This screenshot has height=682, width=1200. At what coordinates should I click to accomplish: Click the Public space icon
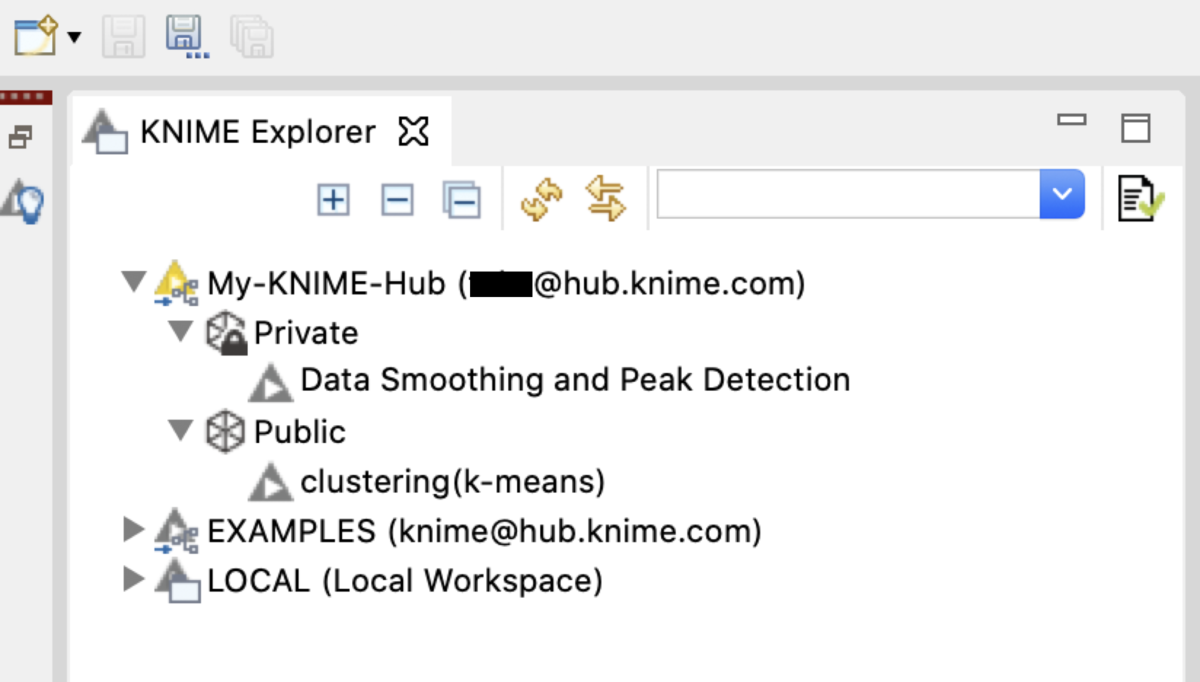click(x=224, y=432)
